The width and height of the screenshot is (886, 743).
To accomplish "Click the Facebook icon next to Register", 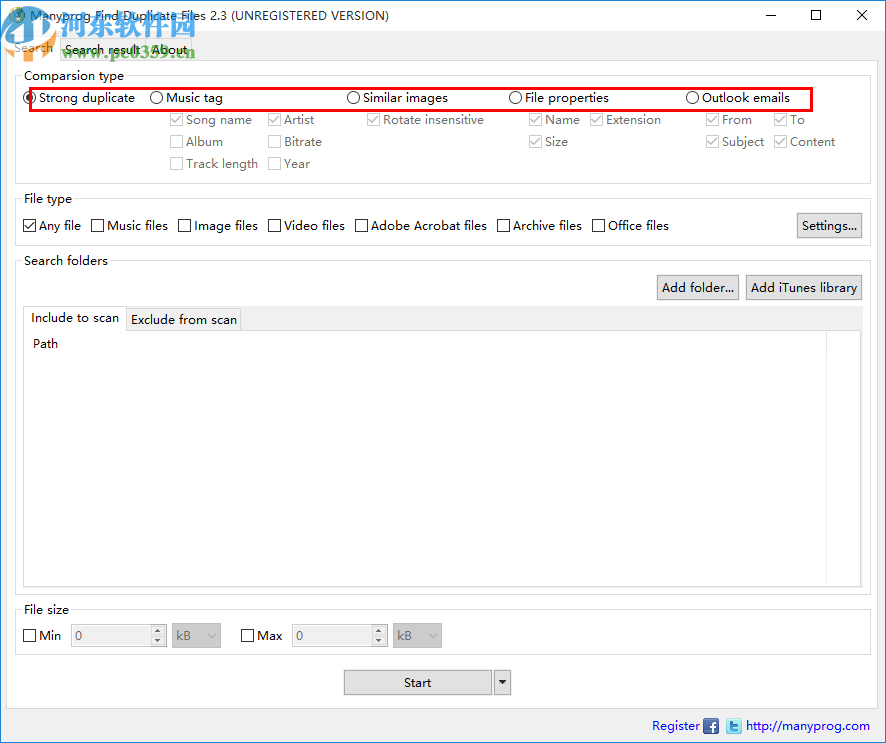I will pos(711,726).
